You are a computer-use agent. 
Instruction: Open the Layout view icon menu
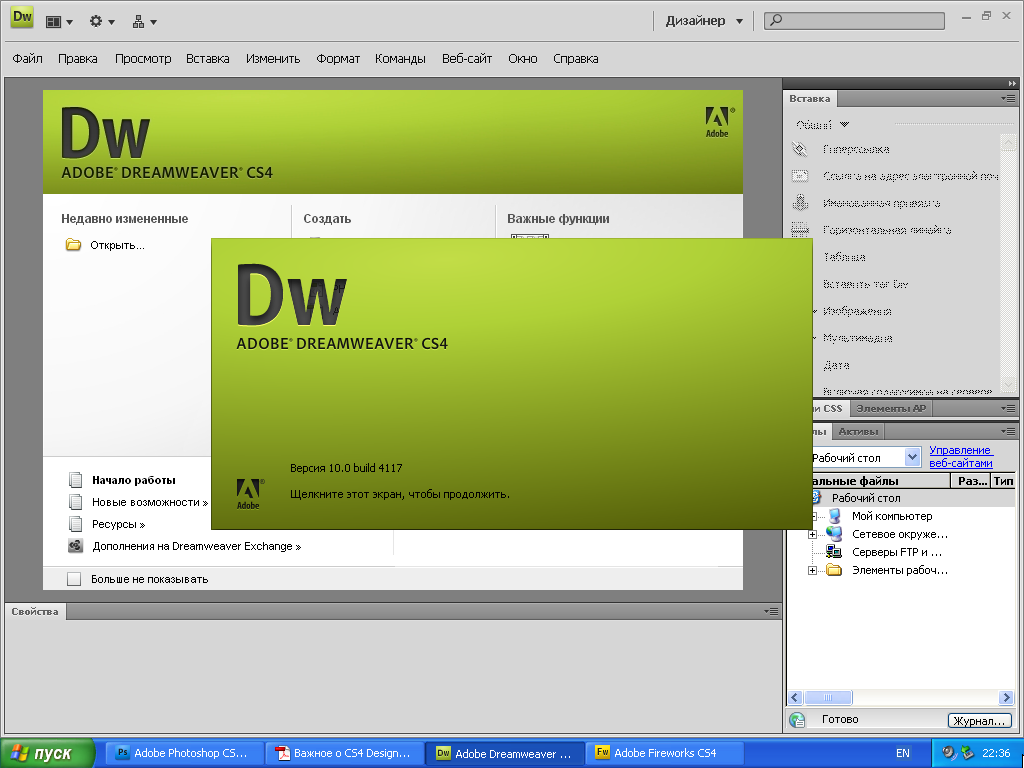click(59, 22)
